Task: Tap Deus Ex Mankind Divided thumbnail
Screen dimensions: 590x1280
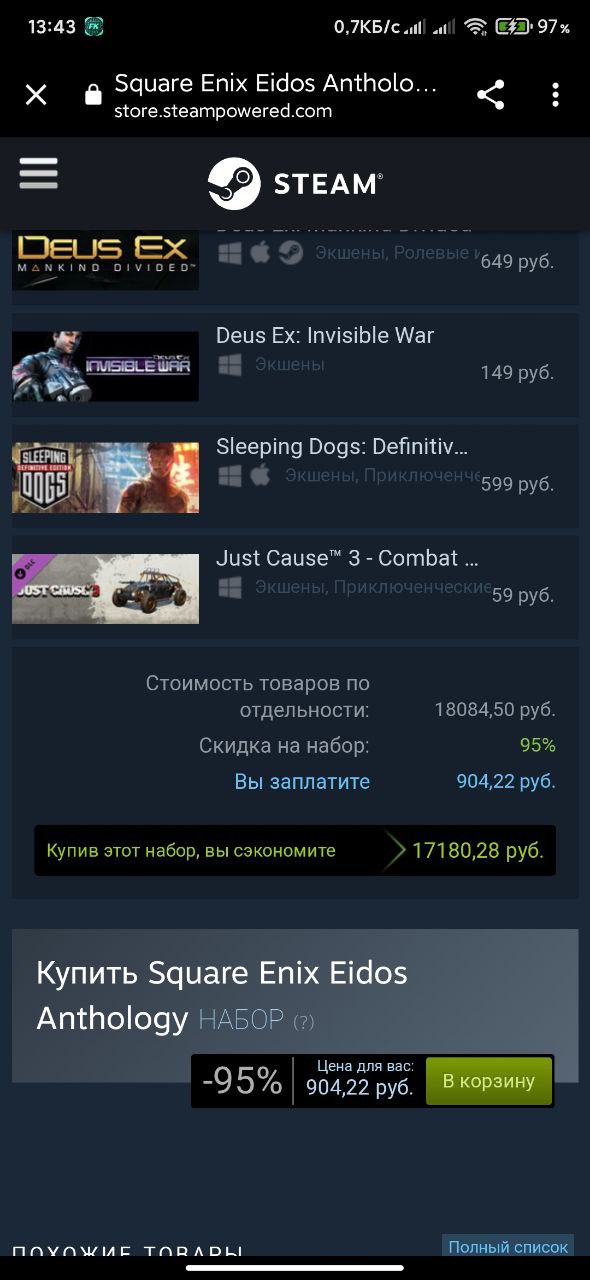Action: coord(105,258)
